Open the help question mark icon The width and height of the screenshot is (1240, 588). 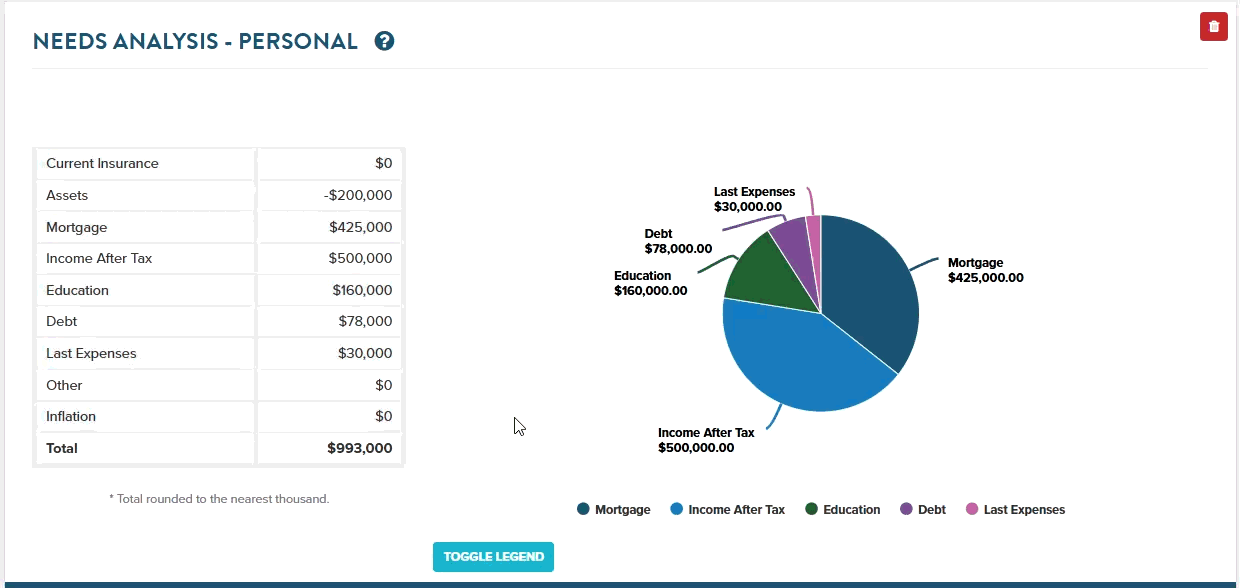coord(384,41)
